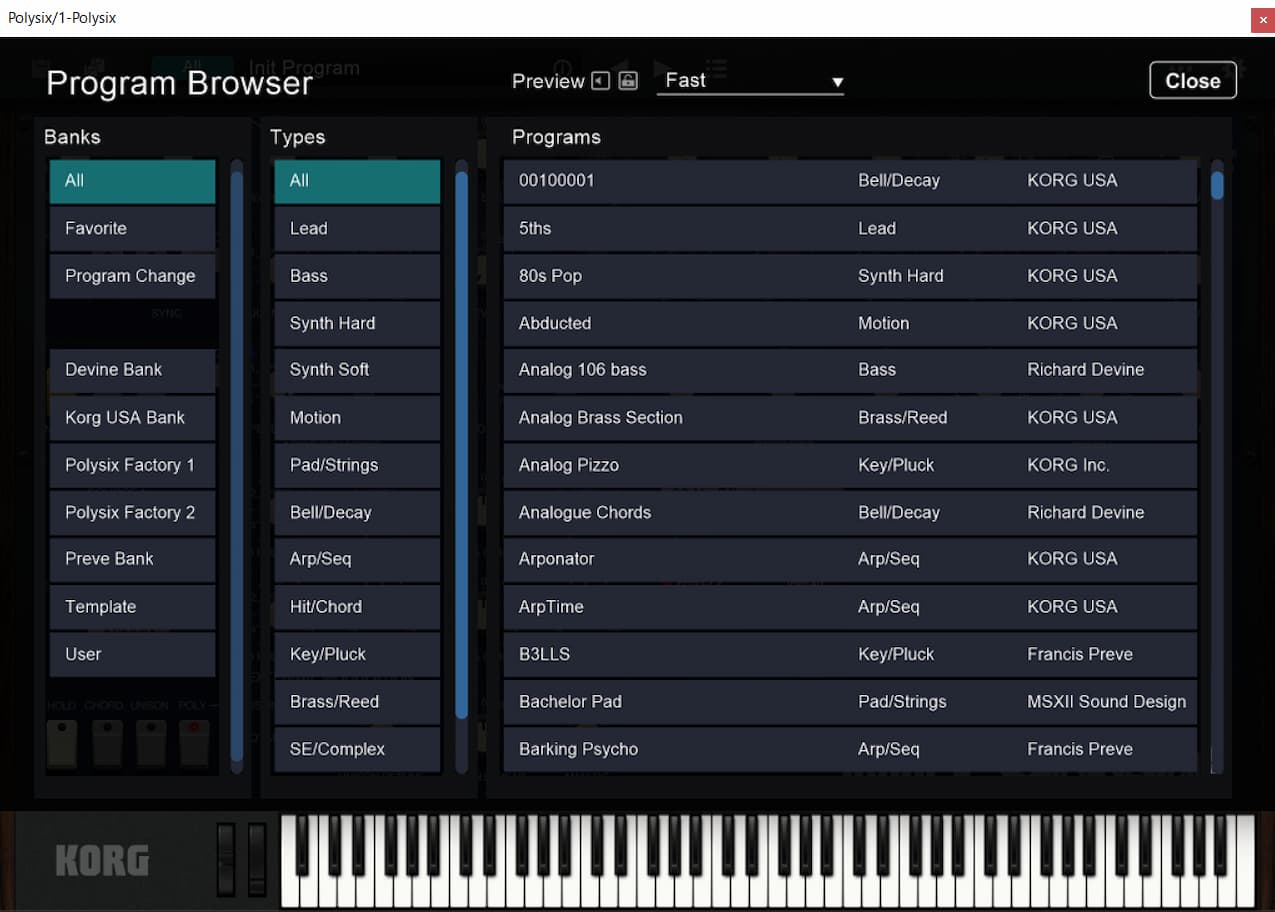This screenshot has width=1275, height=912.
Task: Filter programs by Bell/Decay type
Action: click(358, 512)
